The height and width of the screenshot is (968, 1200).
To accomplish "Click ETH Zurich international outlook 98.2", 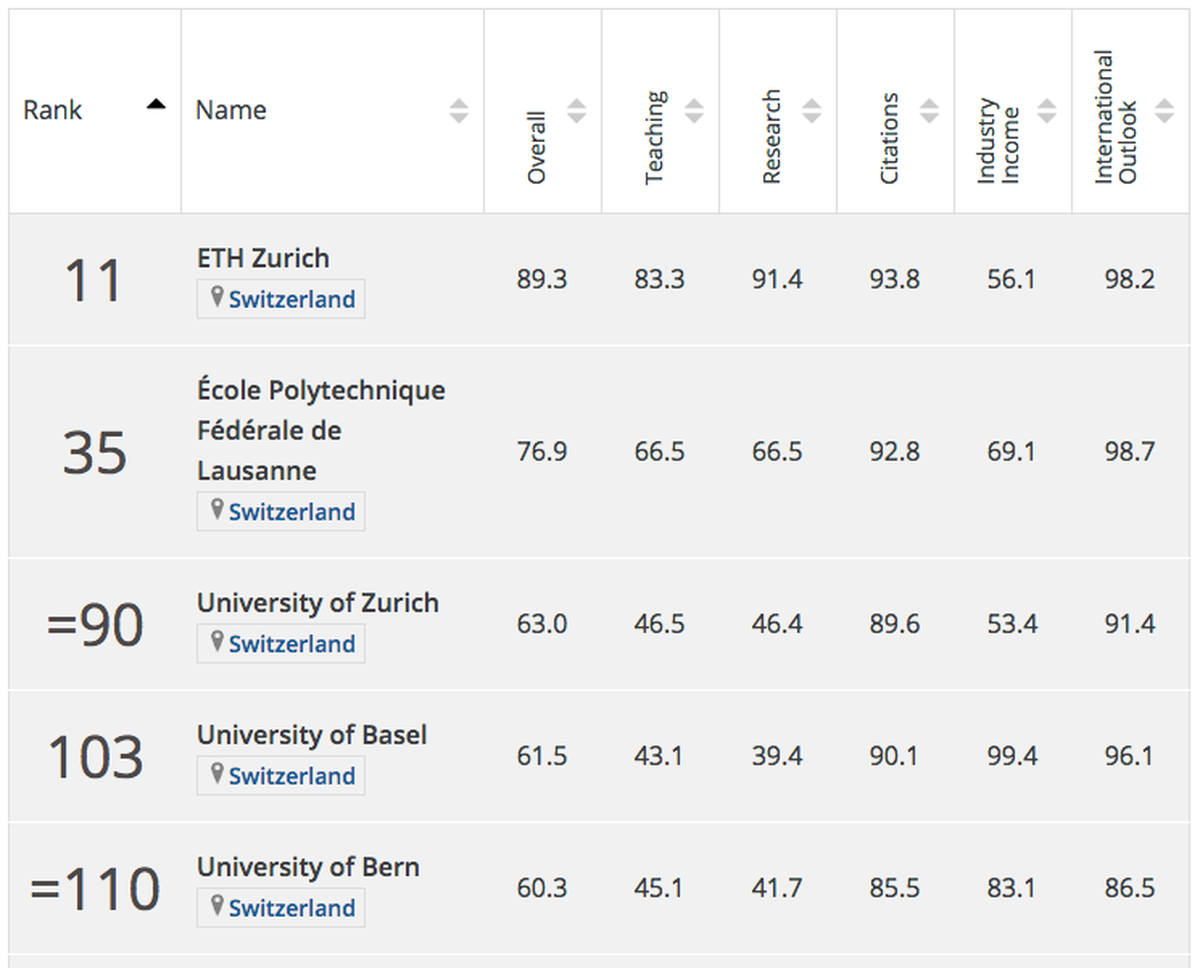I will pyautogui.click(x=1130, y=280).
